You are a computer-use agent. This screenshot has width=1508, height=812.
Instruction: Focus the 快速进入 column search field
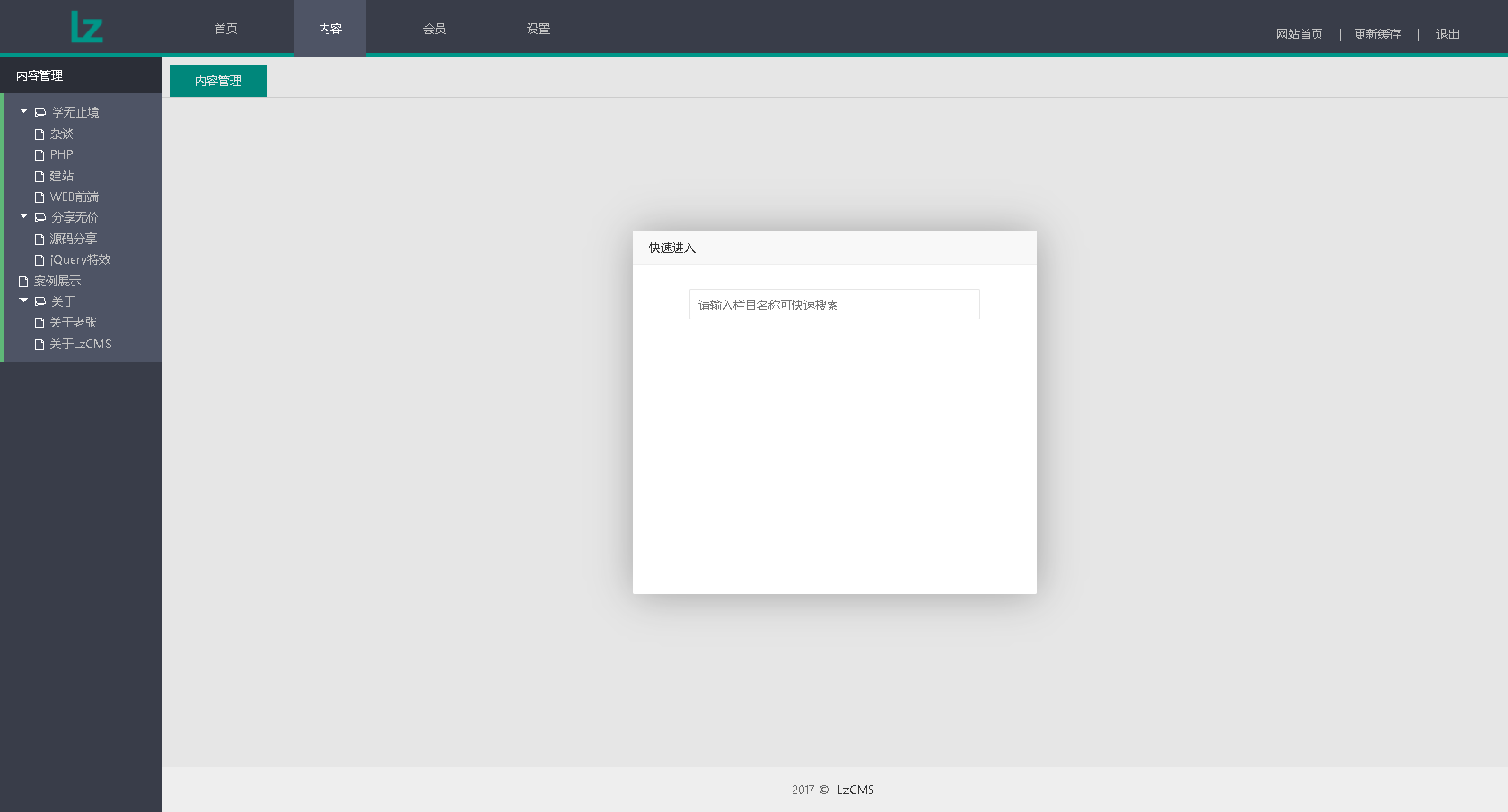pos(834,304)
